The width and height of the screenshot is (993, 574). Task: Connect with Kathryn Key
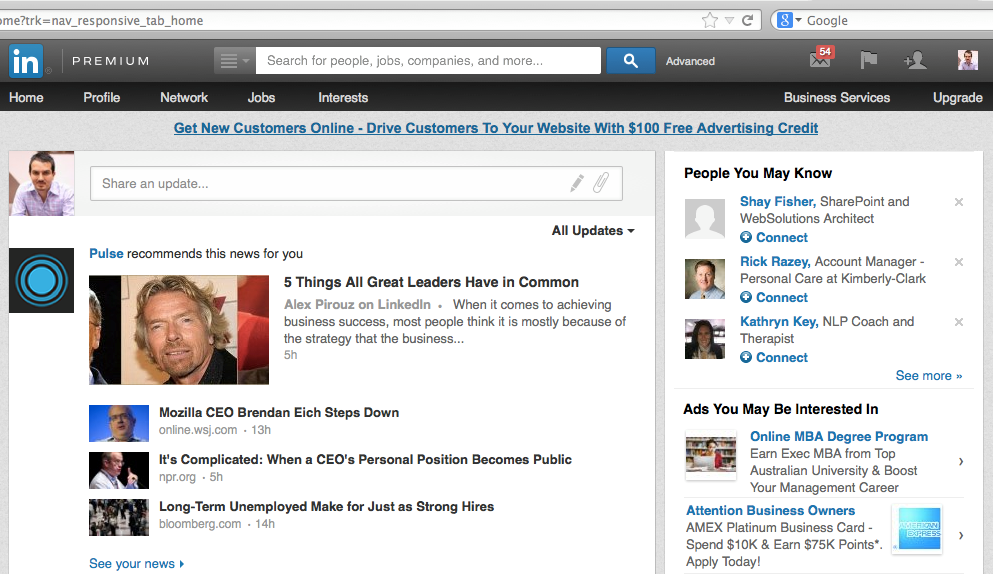(774, 357)
